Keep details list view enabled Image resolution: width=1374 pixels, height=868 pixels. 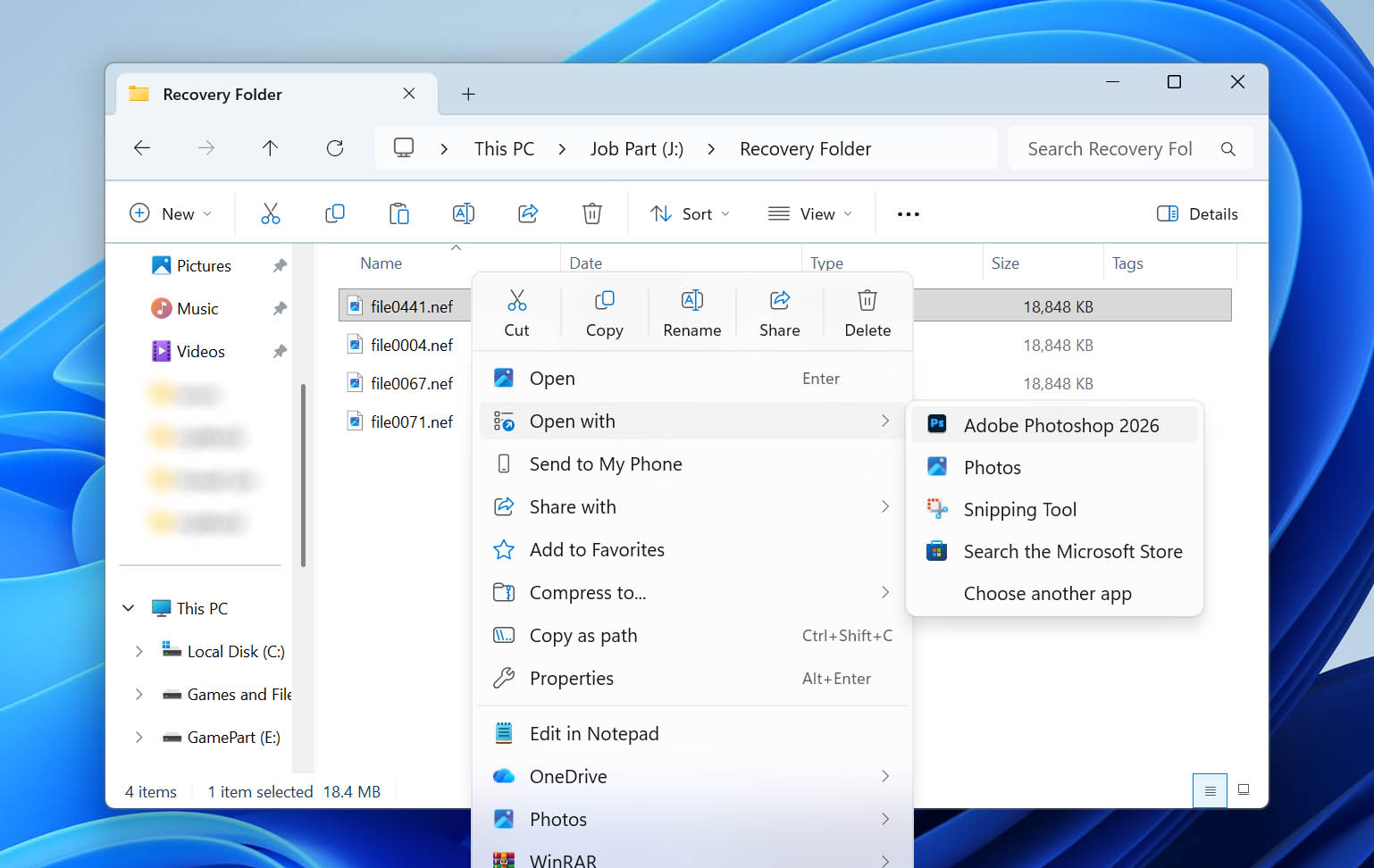point(1210,790)
